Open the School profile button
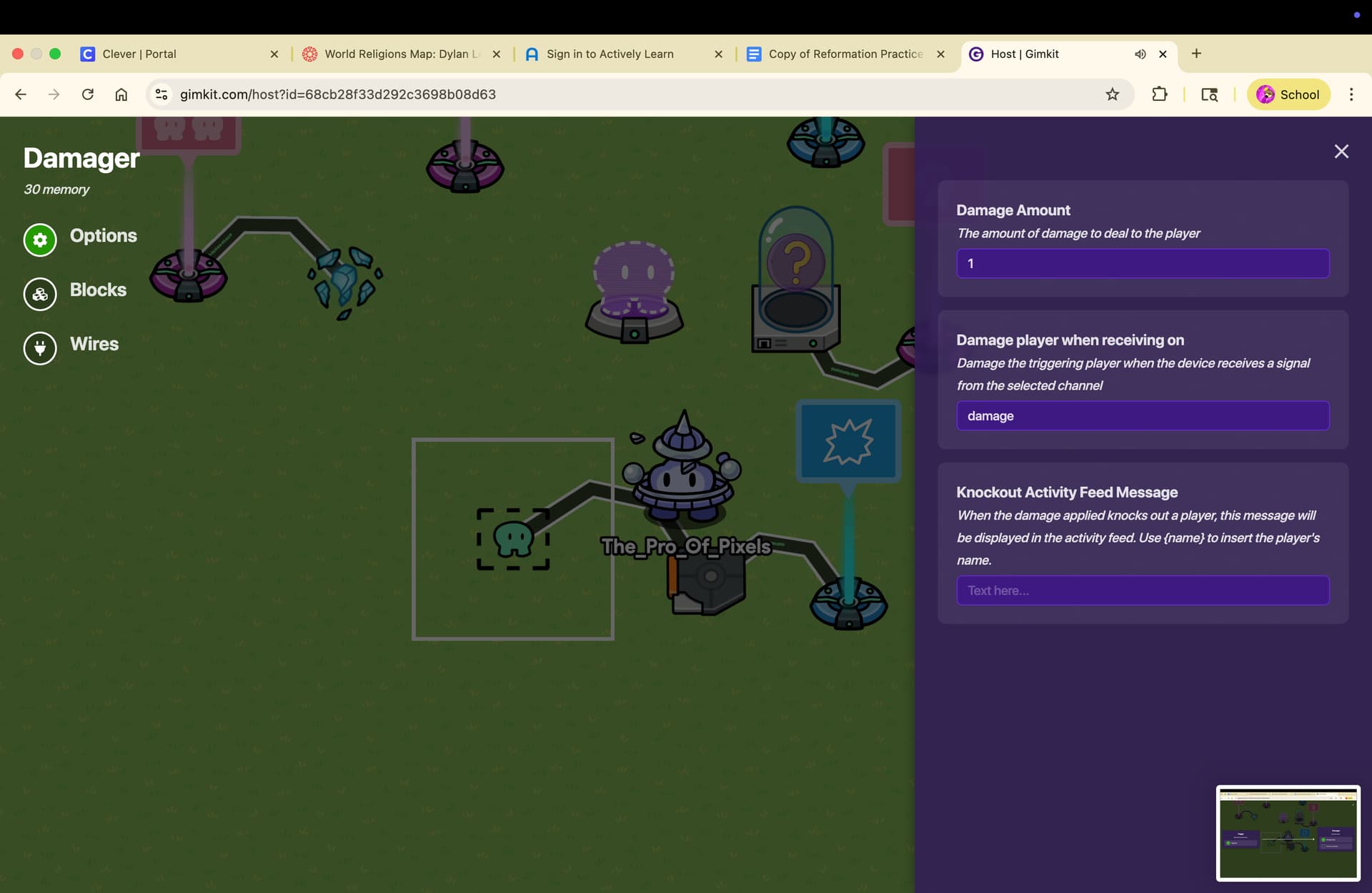1372x893 pixels. [1288, 94]
